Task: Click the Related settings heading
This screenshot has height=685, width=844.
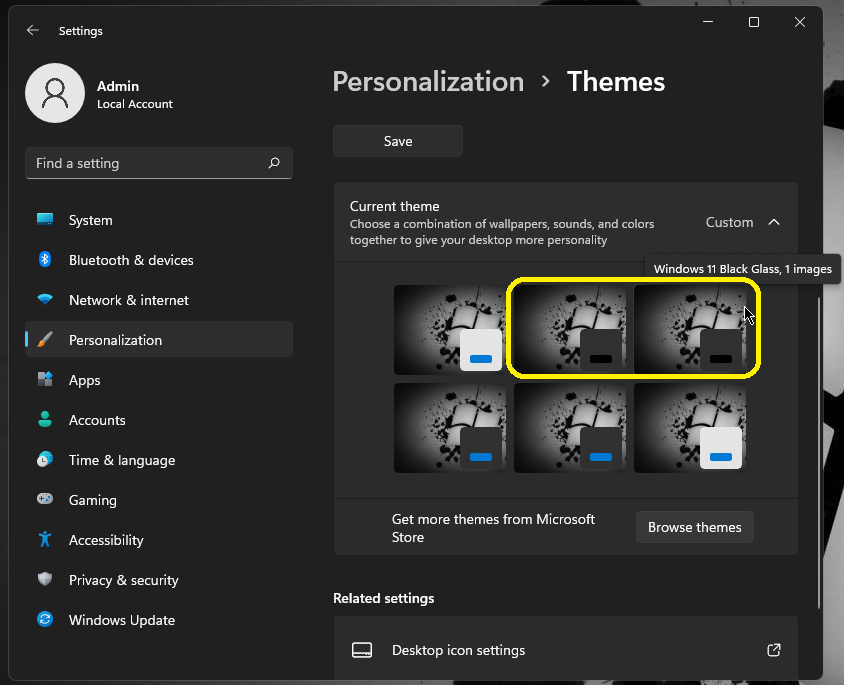Action: [383, 598]
